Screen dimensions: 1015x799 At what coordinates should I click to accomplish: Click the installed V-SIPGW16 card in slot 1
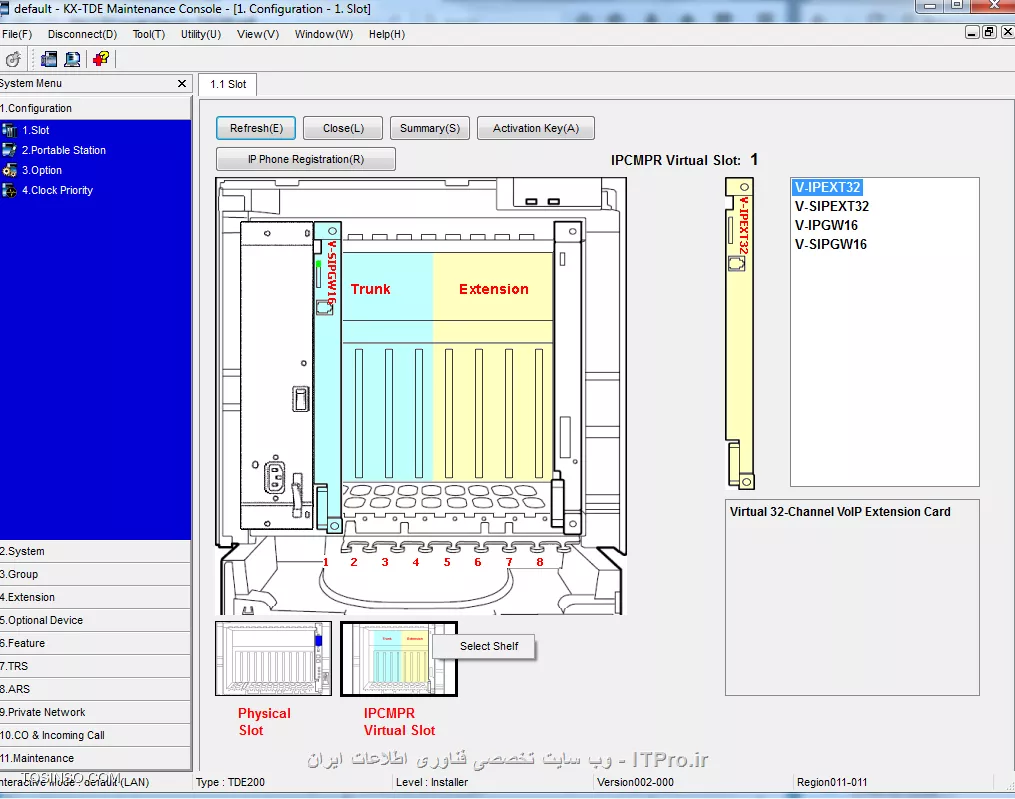(x=328, y=377)
